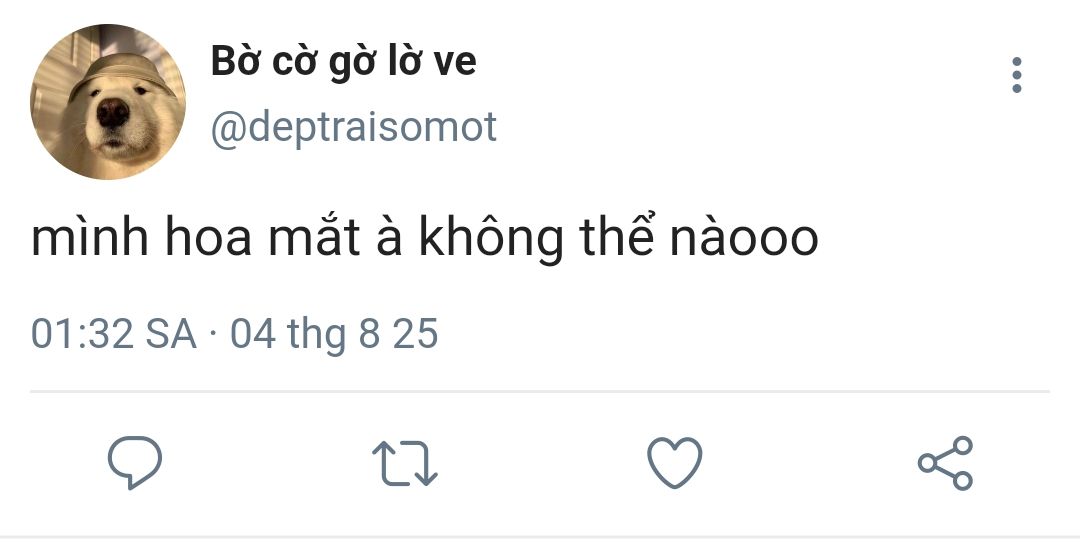This screenshot has height=555, width=1080.
Task: Open sharing options for this tweet
Action: coord(945,463)
